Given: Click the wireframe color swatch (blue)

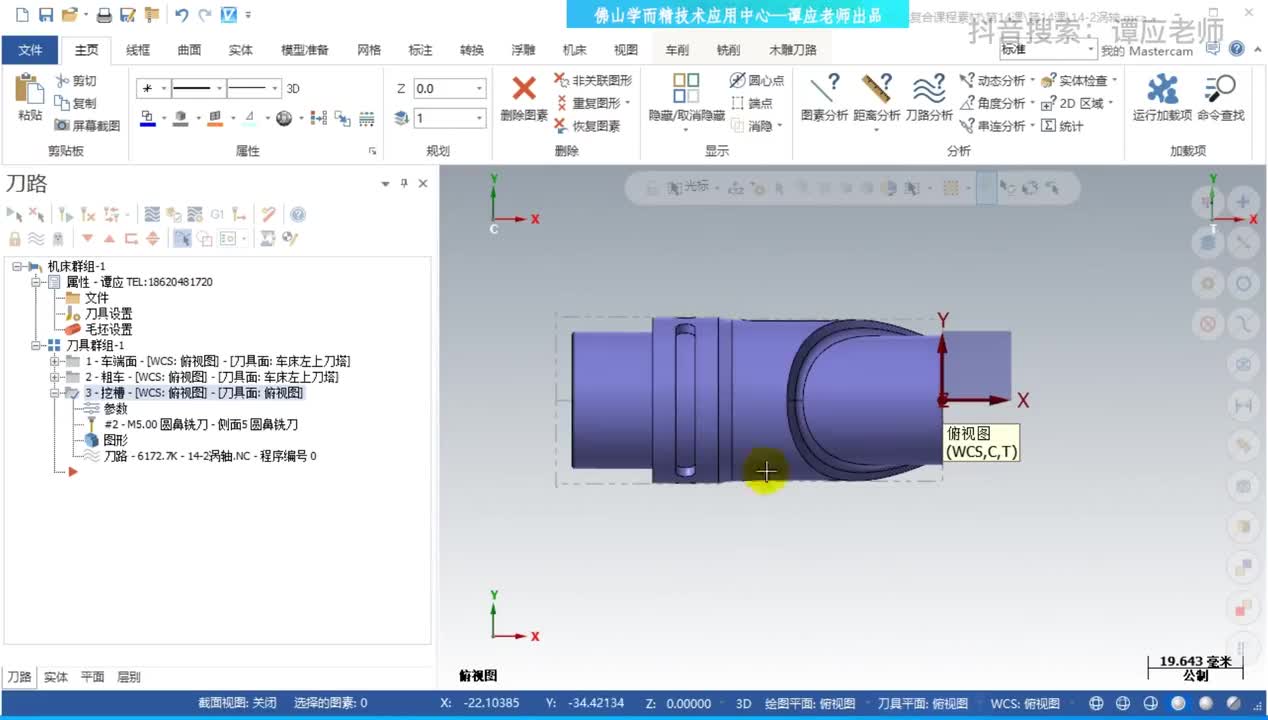Looking at the screenshot, I should 147,118.
